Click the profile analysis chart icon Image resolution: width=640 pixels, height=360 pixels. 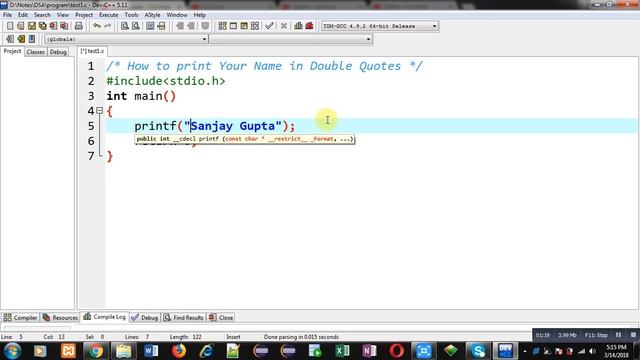298,26
